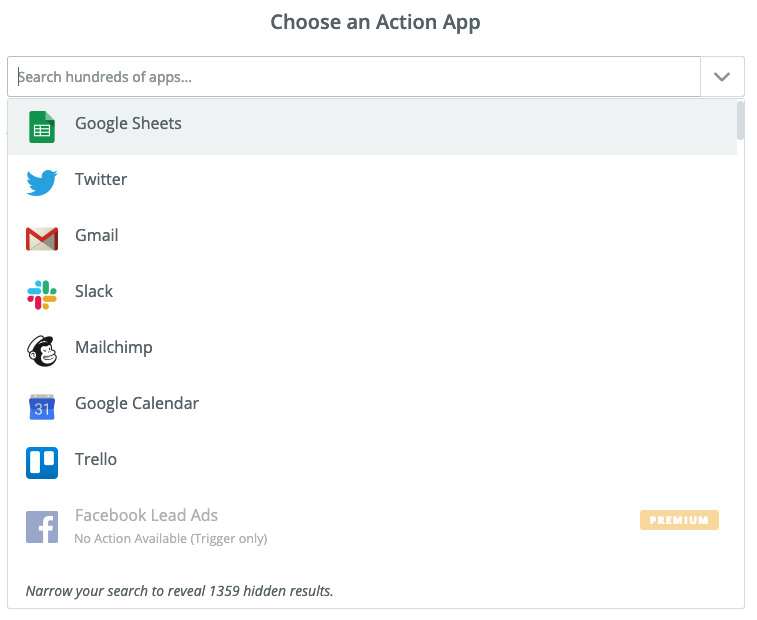Viewport: 757px width, 620px height.
Task: Click the Google Sheets app icon
Action: click(42, 127)
